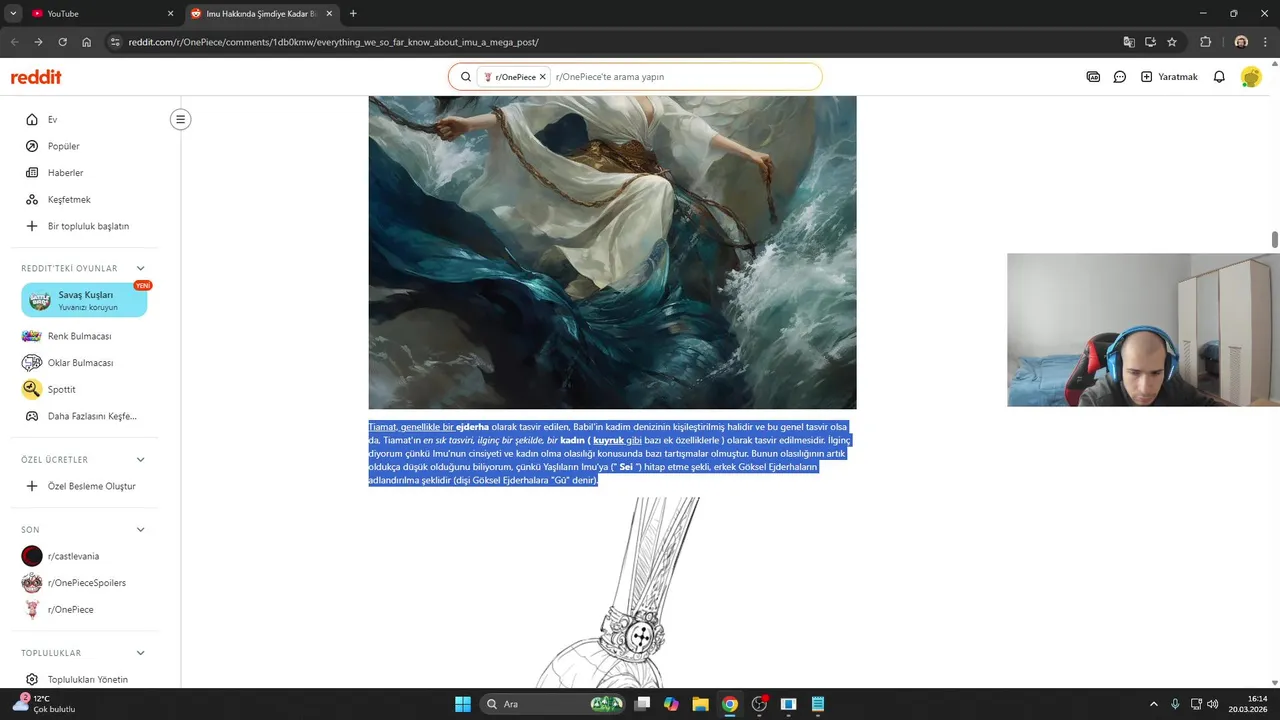1280x720 pixels.
Task: Open the Tiamat painting image
Action: tap(612, 252)
